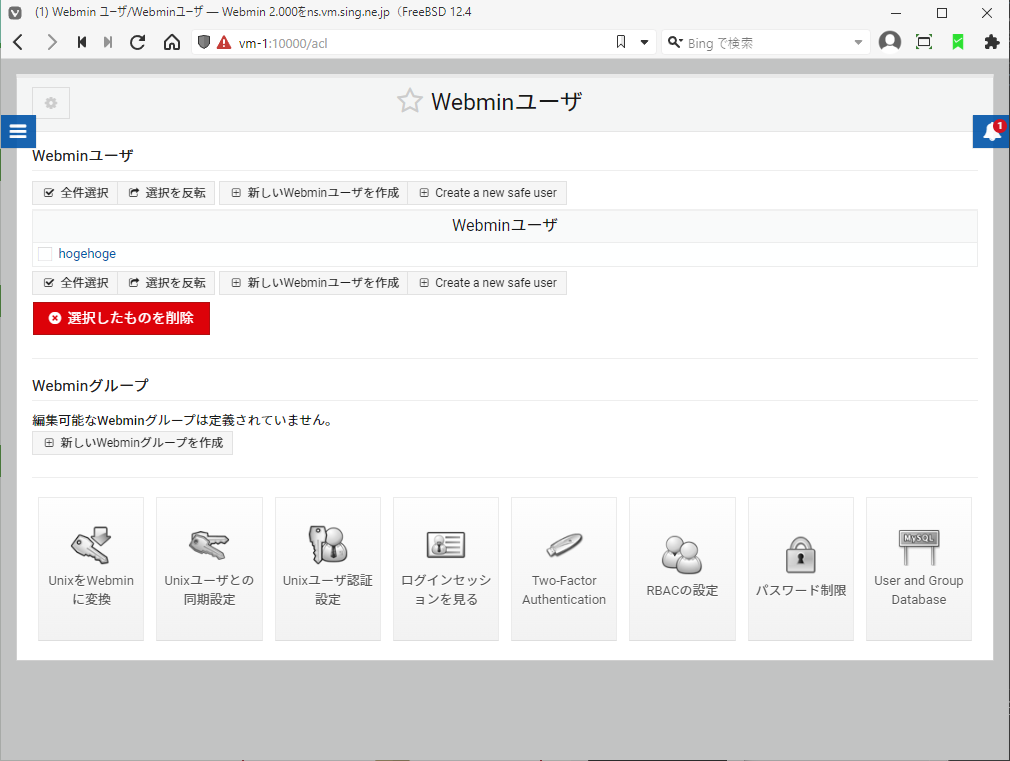Go forward to the next page

point(52,43)
